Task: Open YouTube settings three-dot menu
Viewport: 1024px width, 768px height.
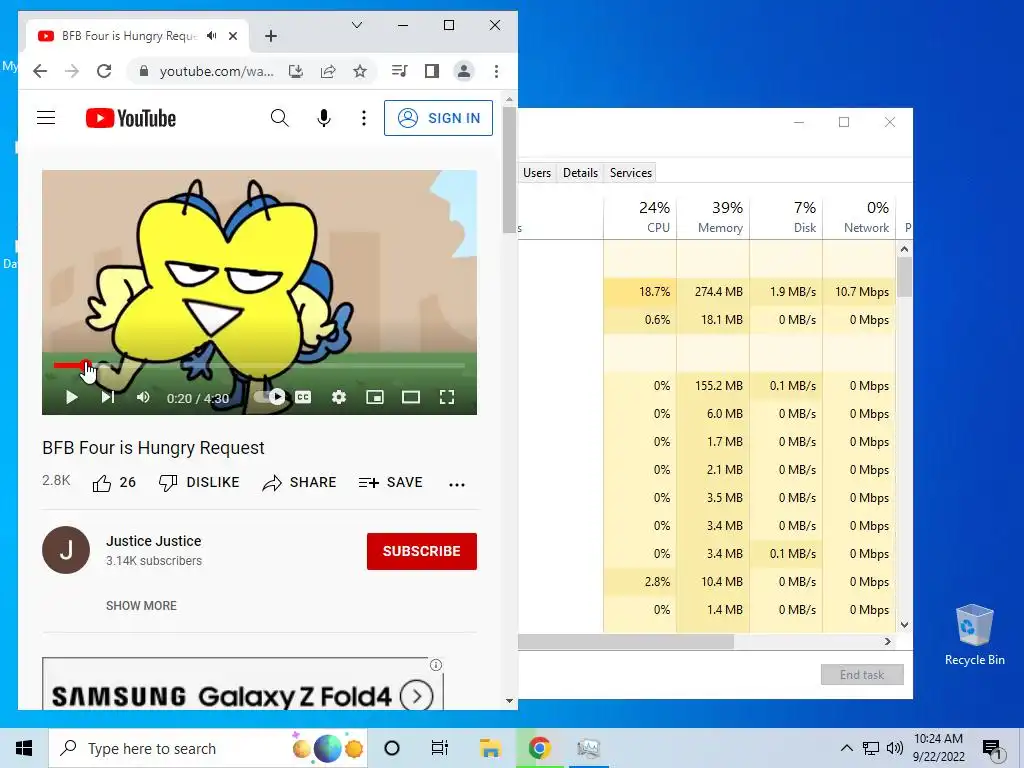Action: (x=364, y=118)
